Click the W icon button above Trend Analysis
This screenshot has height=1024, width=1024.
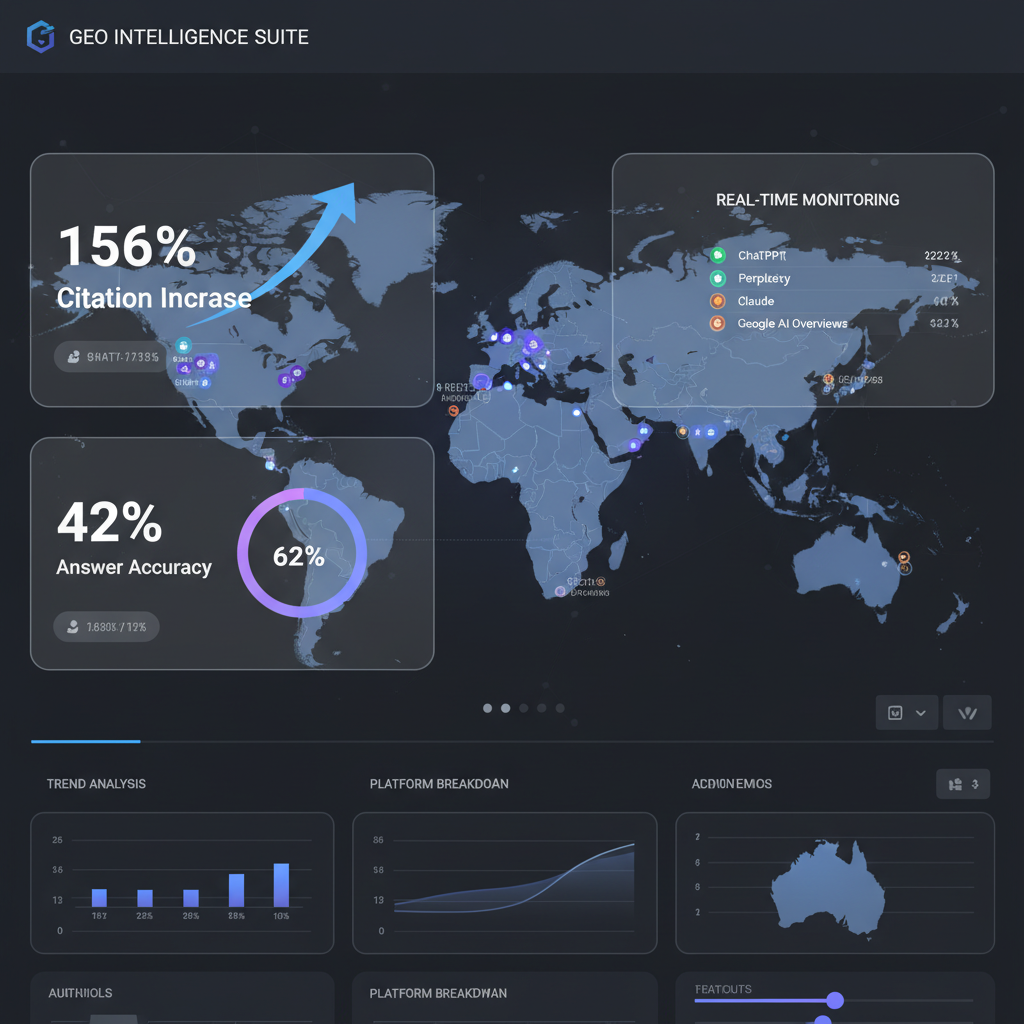pyautogui.click(x=966, y=712)
